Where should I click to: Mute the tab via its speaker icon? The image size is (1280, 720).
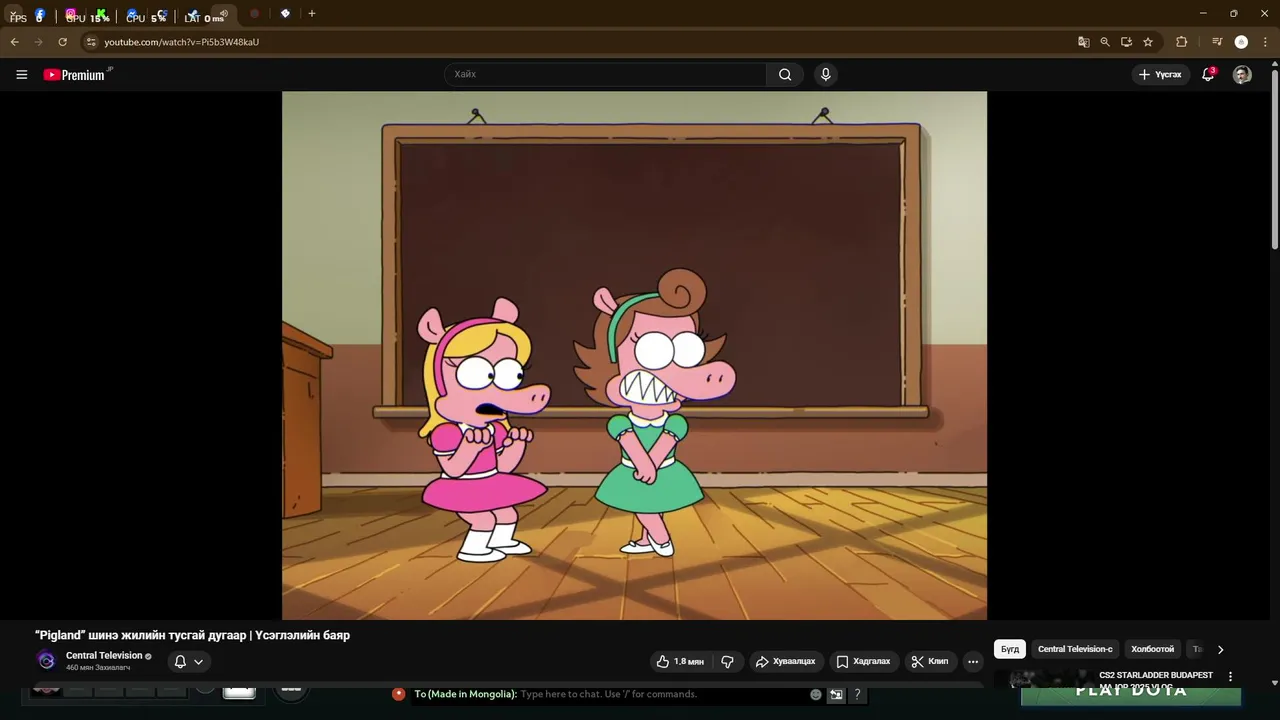click(223, 14)
